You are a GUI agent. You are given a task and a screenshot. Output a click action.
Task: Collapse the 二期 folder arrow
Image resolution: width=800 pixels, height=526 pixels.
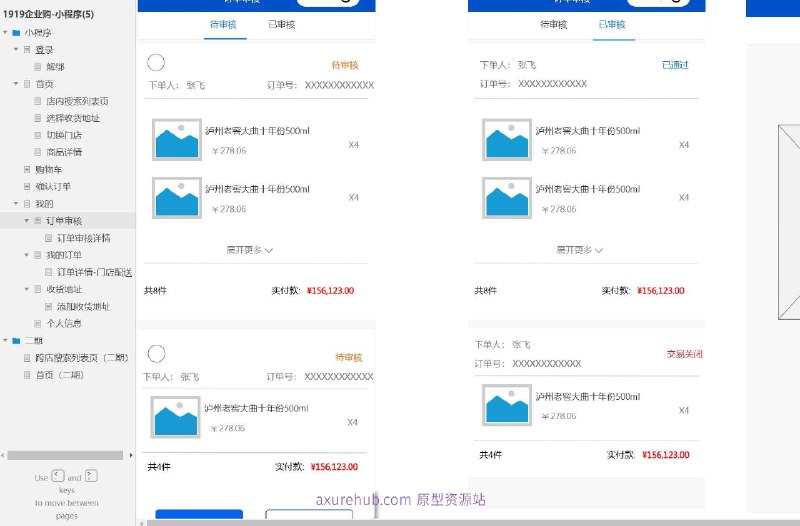click(x=5, y=340)
